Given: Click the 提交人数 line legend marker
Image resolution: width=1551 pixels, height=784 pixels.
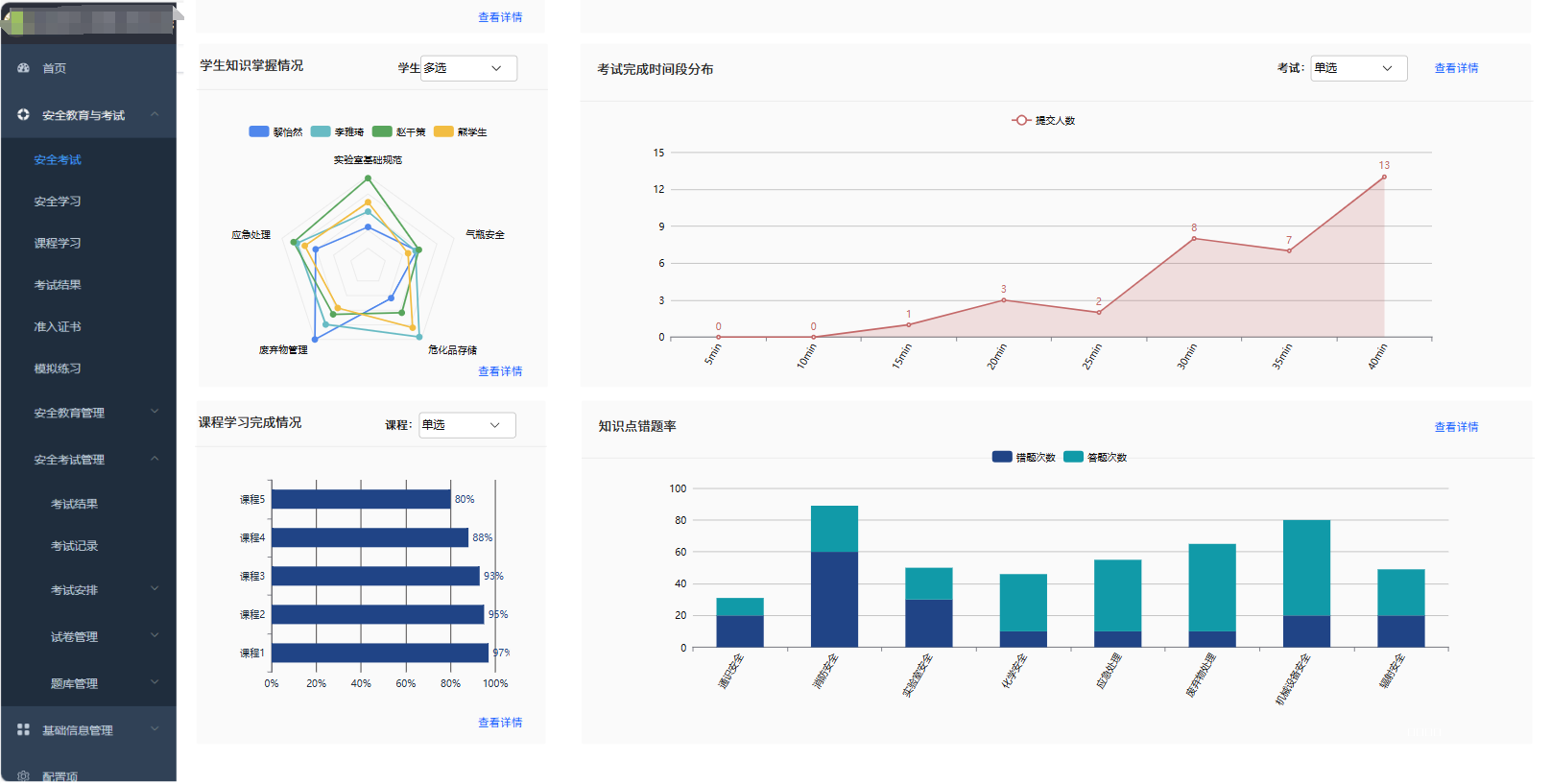Looking at the screenshot, I should (1021, 121).
